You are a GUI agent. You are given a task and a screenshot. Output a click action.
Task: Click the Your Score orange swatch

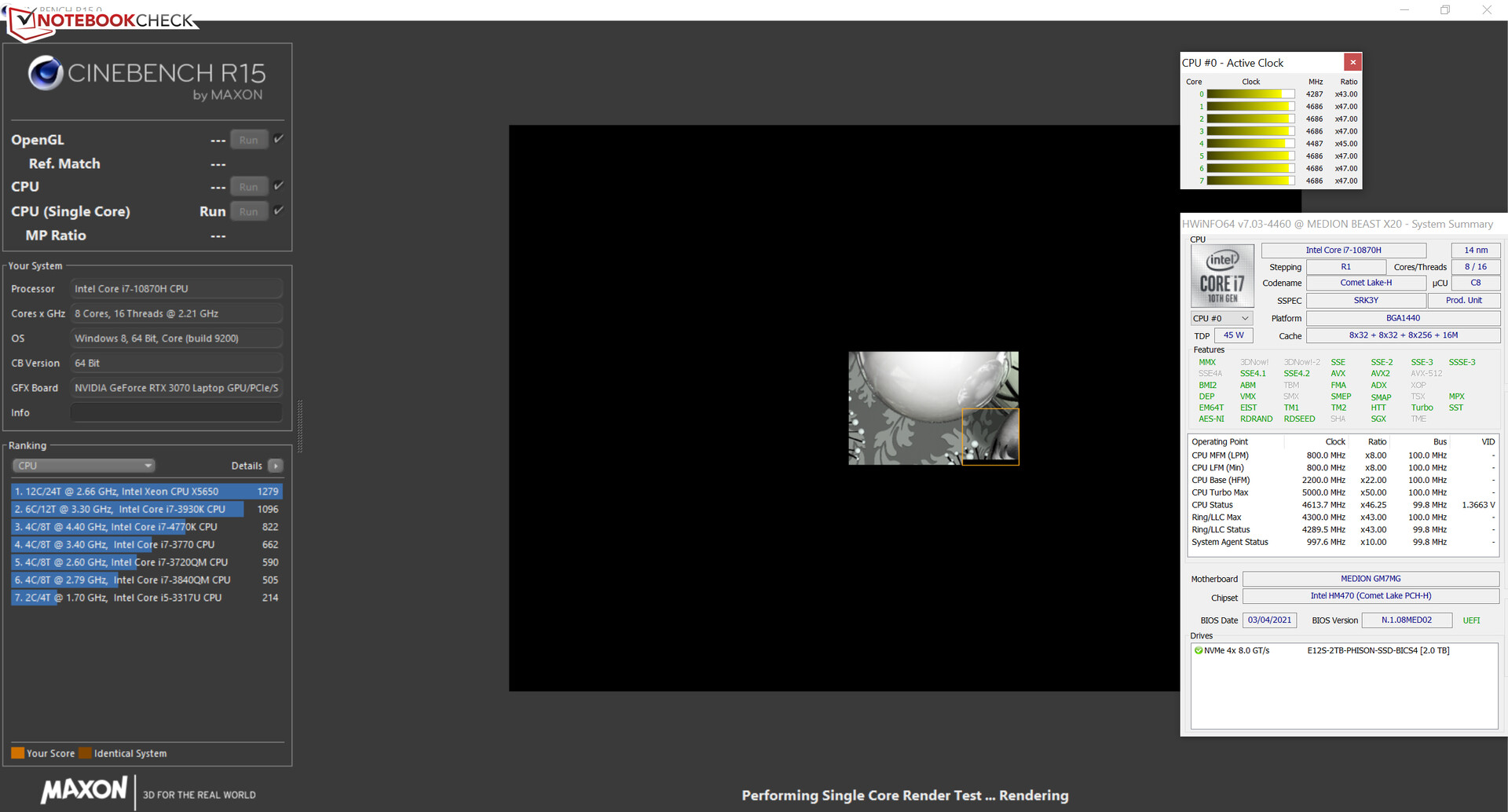(17, 753)
